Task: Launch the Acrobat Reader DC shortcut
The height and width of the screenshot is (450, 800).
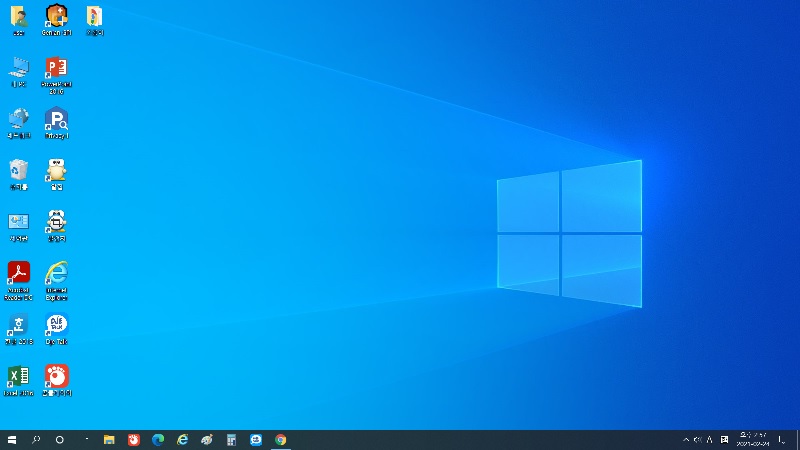Action: click(x=19, y=281)
